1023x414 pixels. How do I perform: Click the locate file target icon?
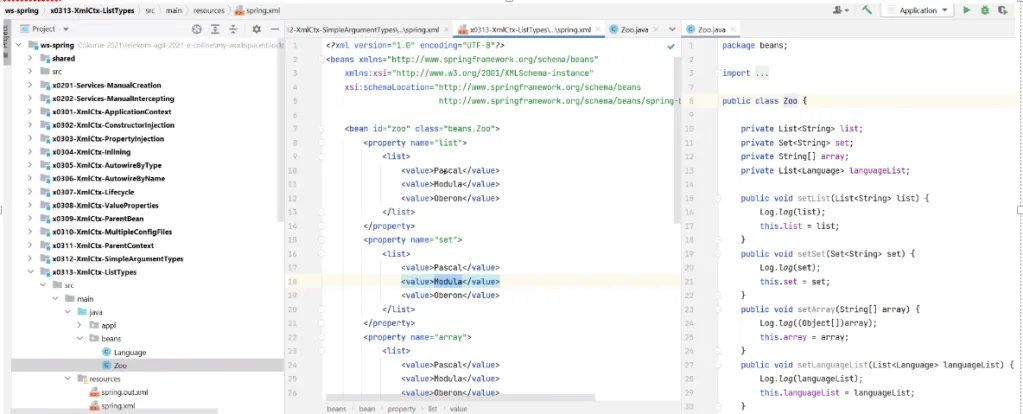coord(197,29)
